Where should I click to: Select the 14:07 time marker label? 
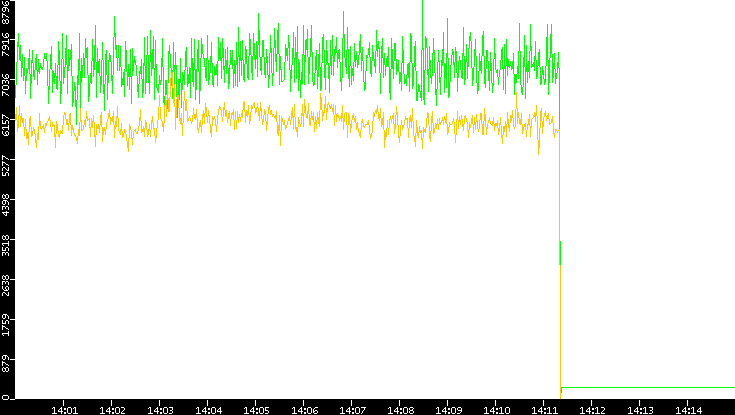[353, 409]
